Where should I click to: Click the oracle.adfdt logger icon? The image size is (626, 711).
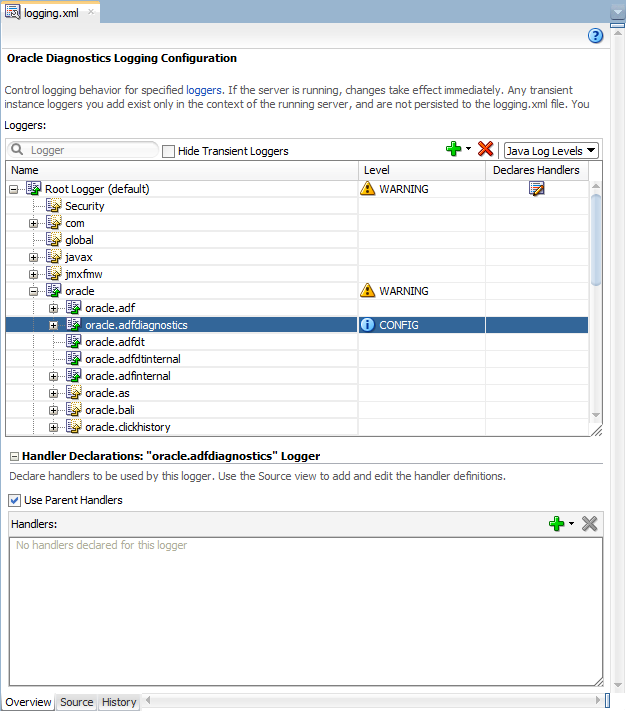point(73,341)
